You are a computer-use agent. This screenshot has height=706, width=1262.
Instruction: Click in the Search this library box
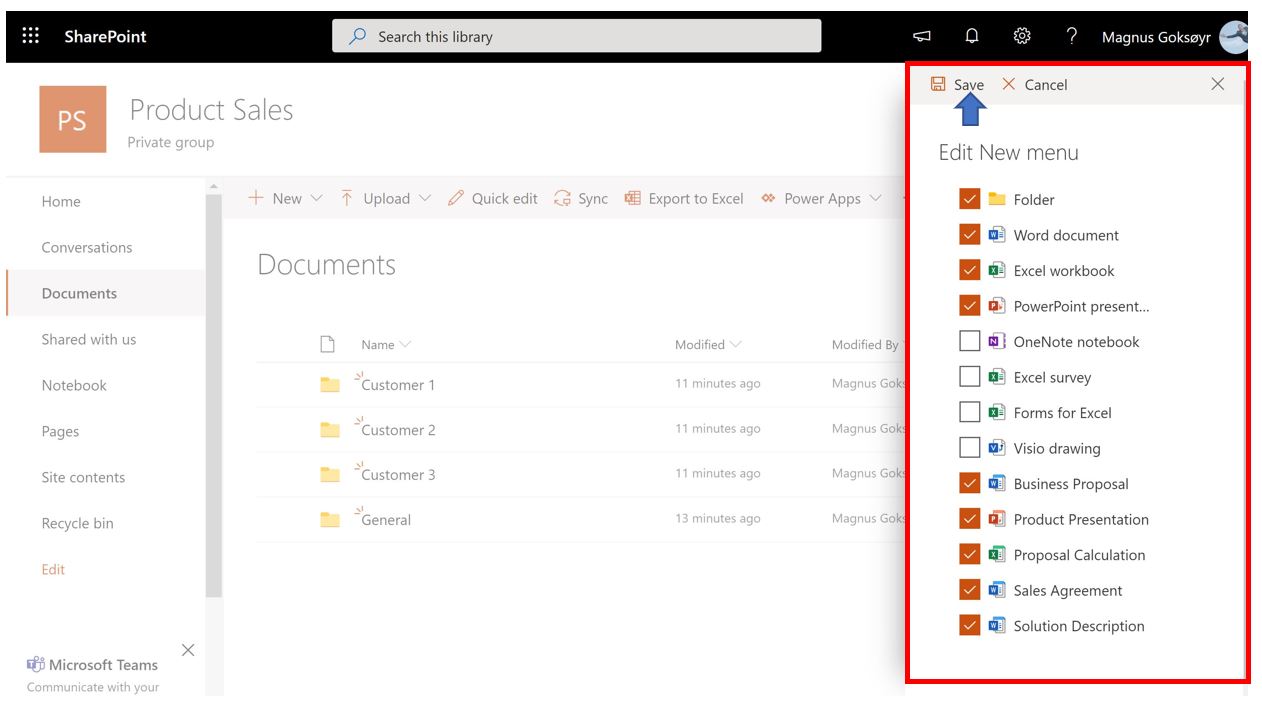click(576, 37)
